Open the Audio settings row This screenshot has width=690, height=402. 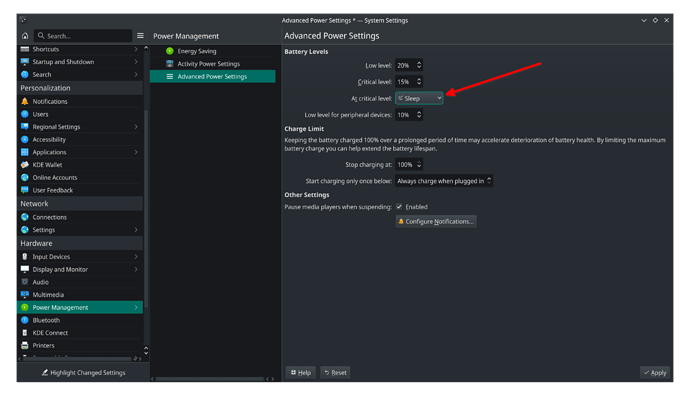pyautogui.click(x=80, y=282)
